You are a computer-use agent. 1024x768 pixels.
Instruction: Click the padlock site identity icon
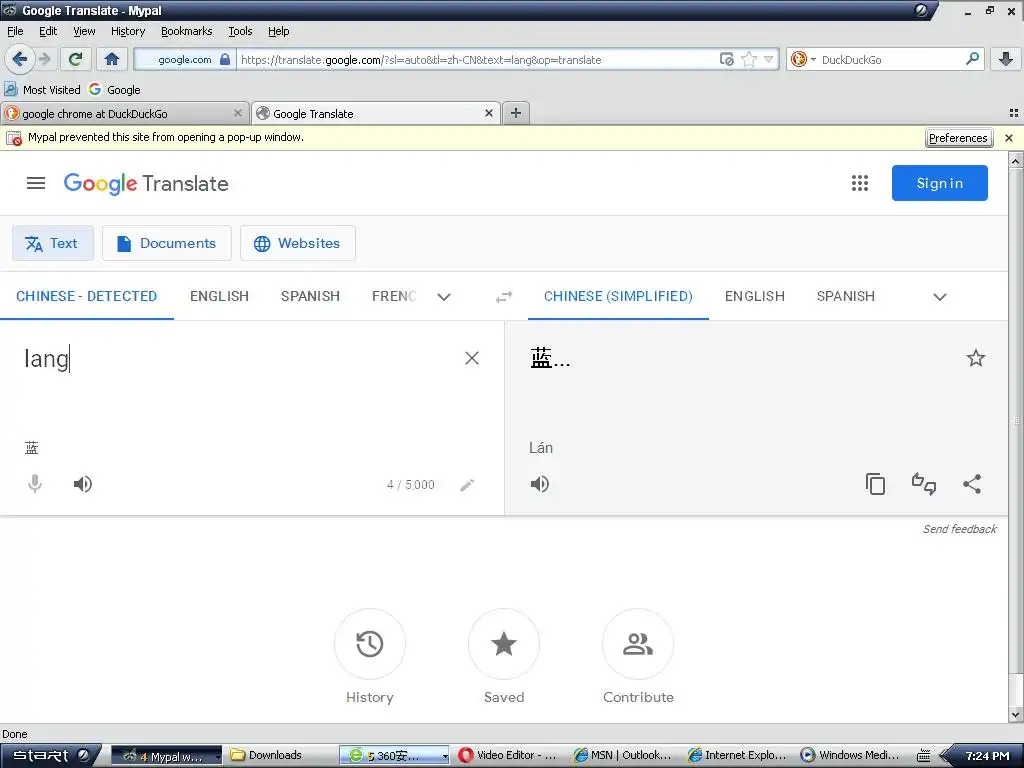[x=225, y=59]
